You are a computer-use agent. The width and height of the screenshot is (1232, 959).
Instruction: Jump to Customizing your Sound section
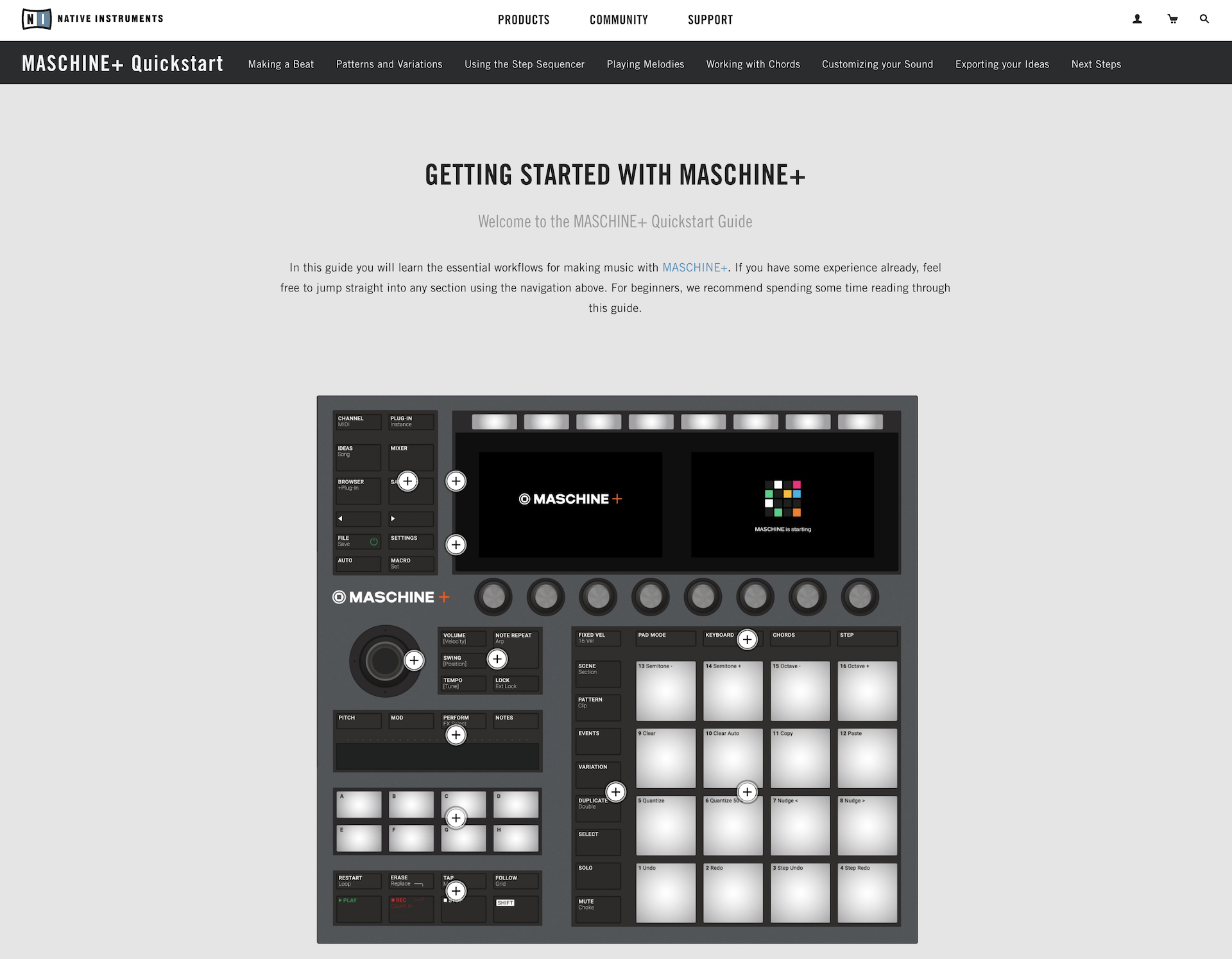pos(877,64)
